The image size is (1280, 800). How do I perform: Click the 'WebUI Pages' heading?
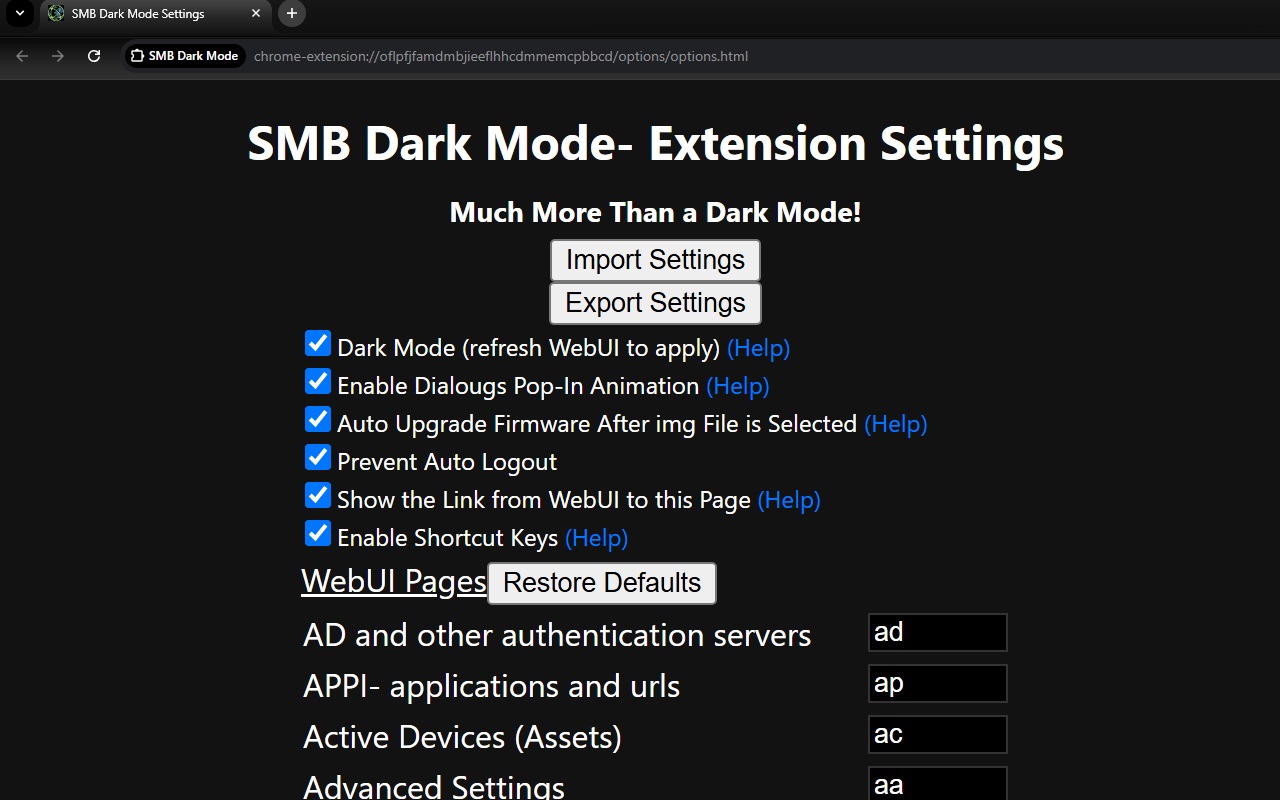(394, 582)
